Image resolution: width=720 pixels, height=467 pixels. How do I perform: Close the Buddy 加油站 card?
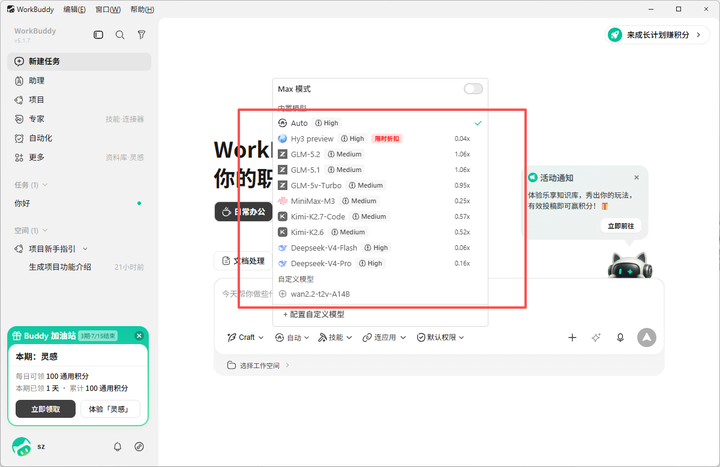[139, 336]
